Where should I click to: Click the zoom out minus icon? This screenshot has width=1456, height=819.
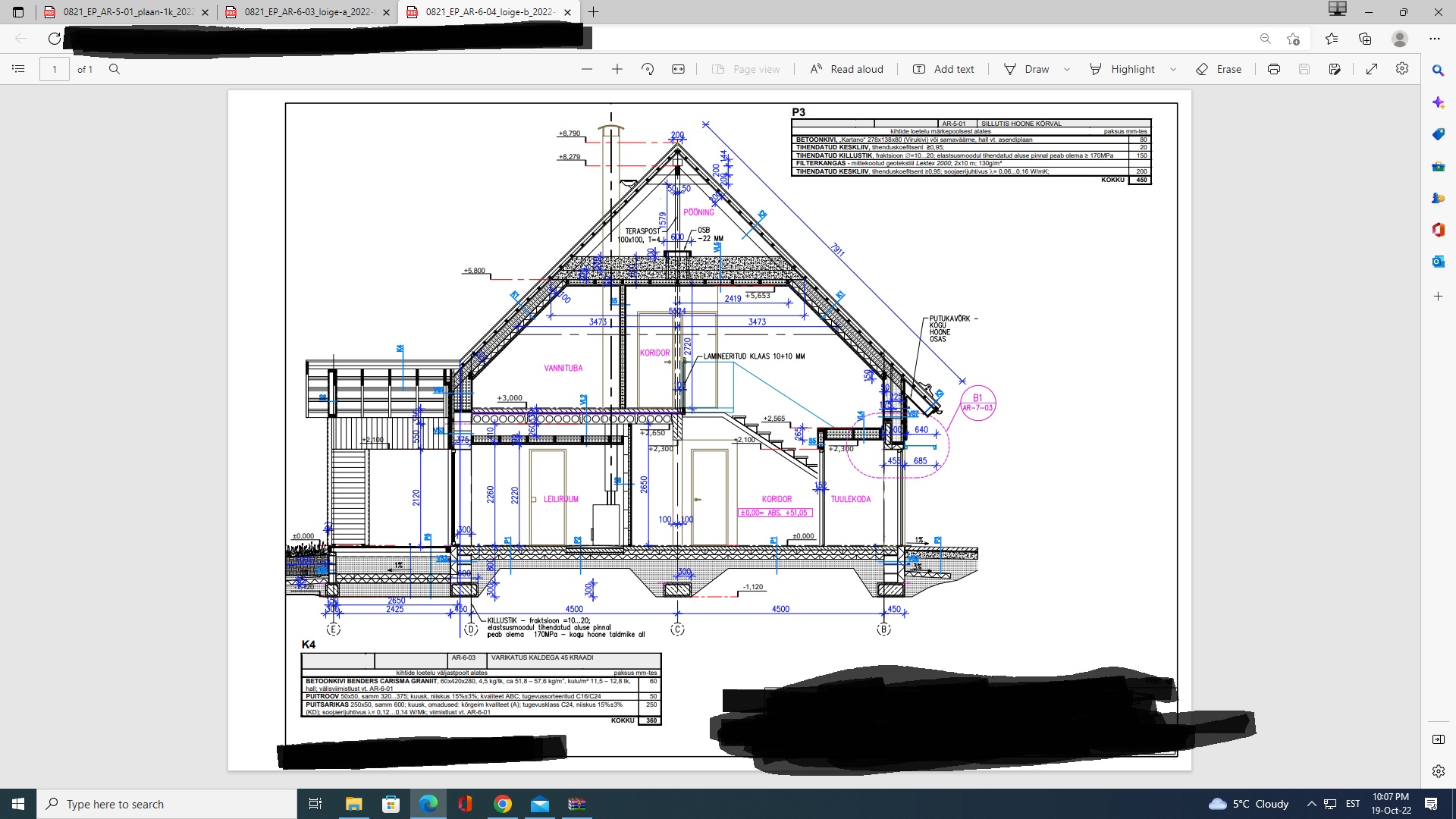point(587,69)
